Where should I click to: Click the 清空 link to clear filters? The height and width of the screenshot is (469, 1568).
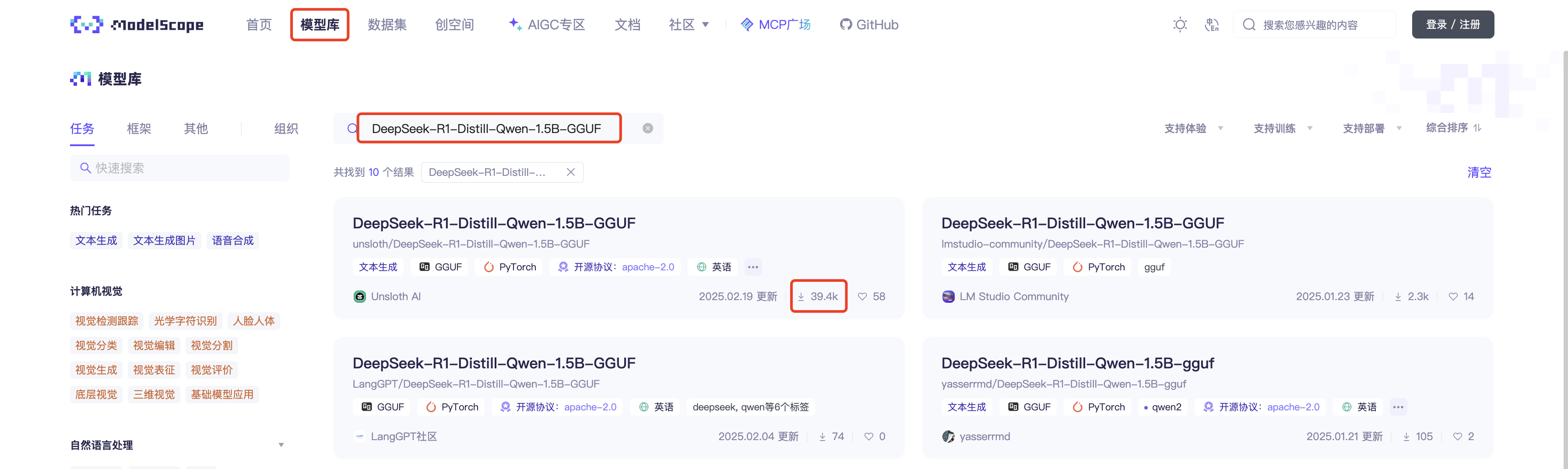[1479, 173]
